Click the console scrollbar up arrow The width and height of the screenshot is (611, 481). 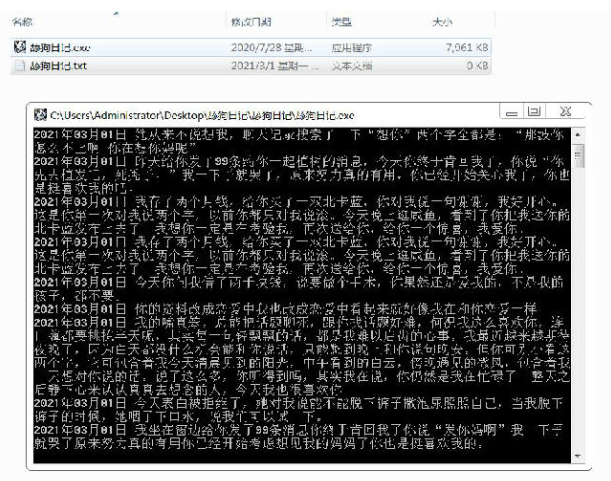(x=578, y=134)
